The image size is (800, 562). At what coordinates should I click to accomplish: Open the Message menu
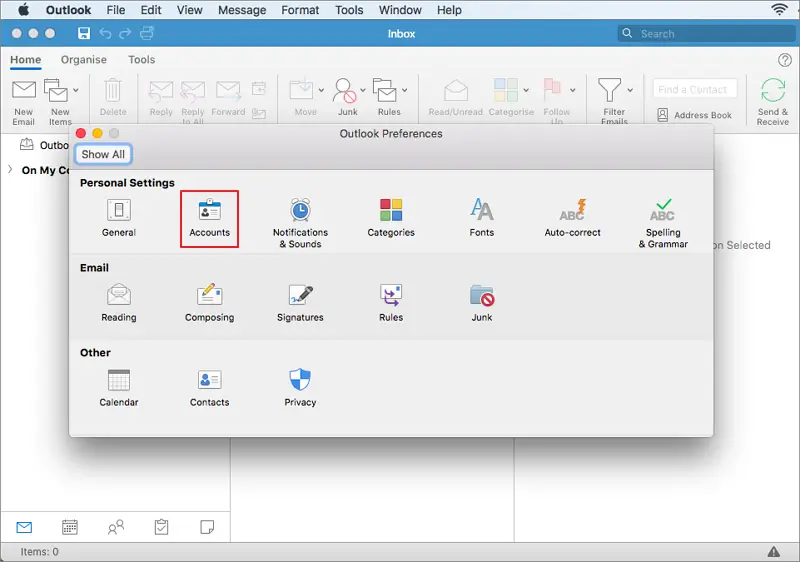[242, 10]
